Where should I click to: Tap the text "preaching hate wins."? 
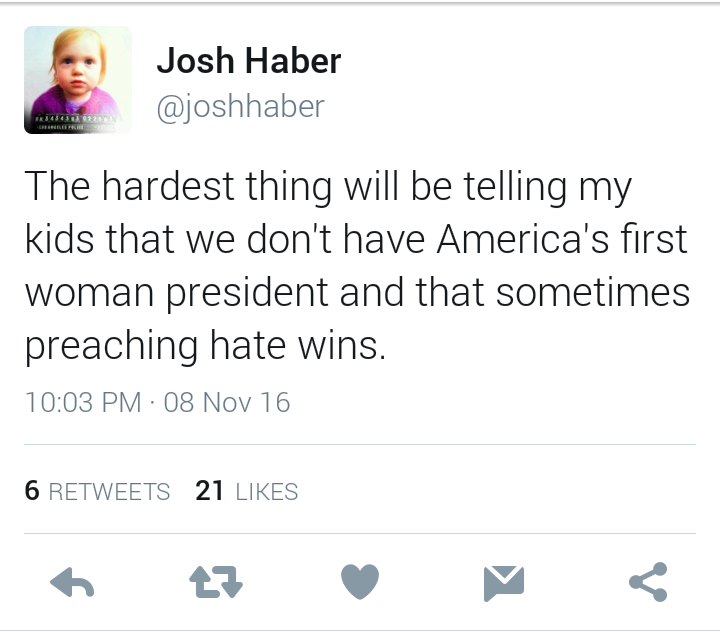[x=205, y=346]
